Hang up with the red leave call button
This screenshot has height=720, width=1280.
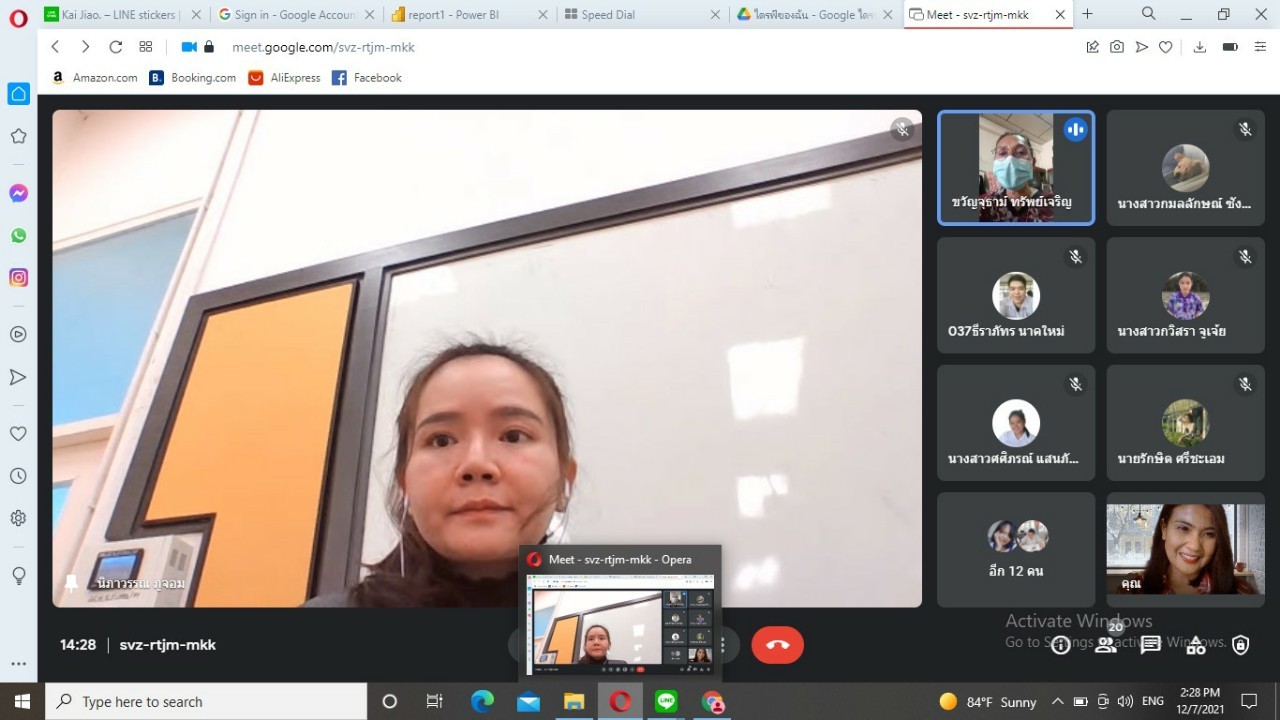777,645
